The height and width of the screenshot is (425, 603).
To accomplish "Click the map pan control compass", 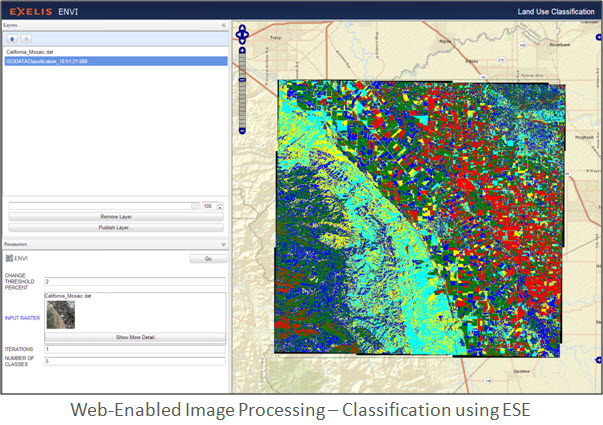I will click(241, 37).
